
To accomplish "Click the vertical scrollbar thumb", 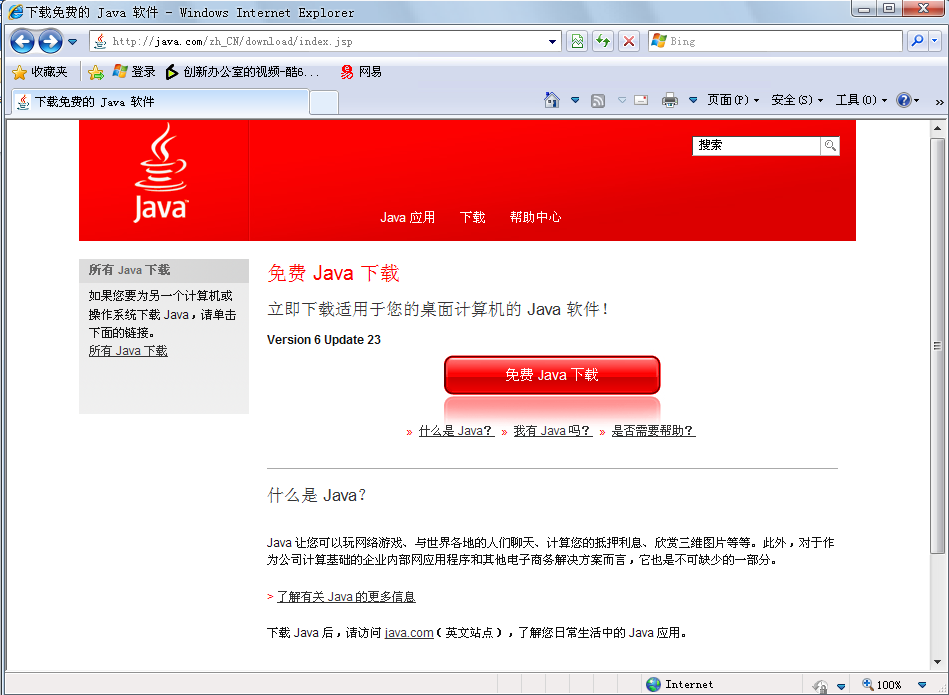I will pos(938,345).
